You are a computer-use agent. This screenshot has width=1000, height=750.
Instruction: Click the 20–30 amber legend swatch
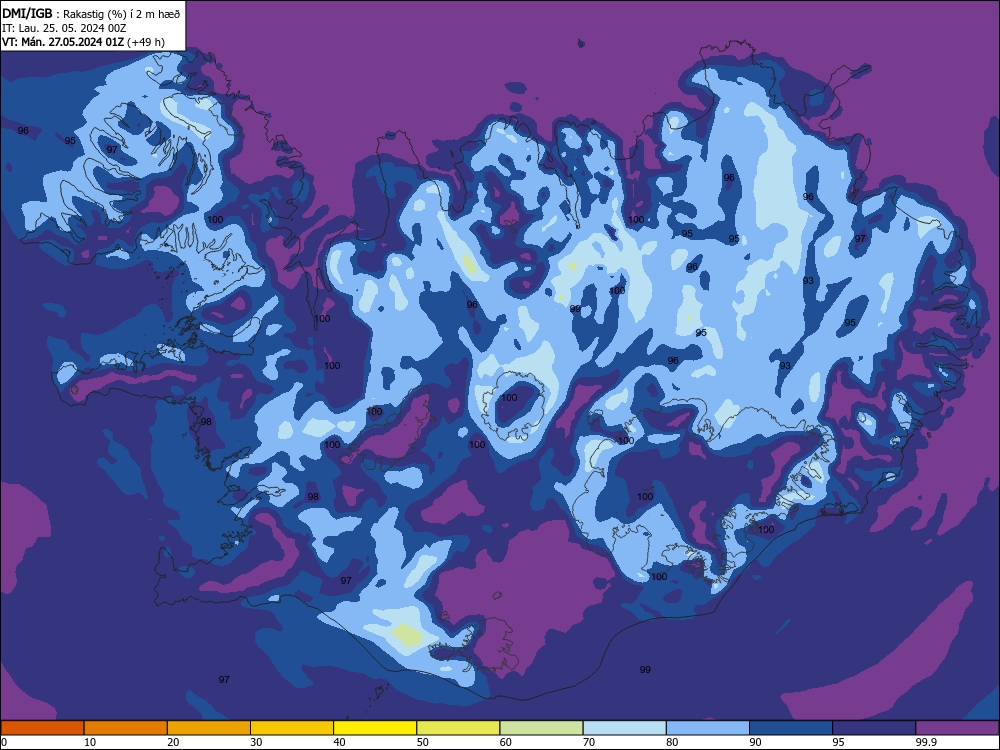(209, 728)
